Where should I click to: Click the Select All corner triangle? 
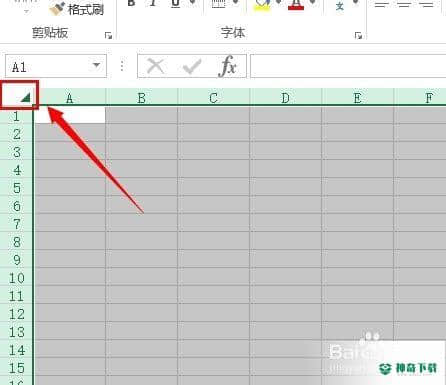[x=25, y=98]
